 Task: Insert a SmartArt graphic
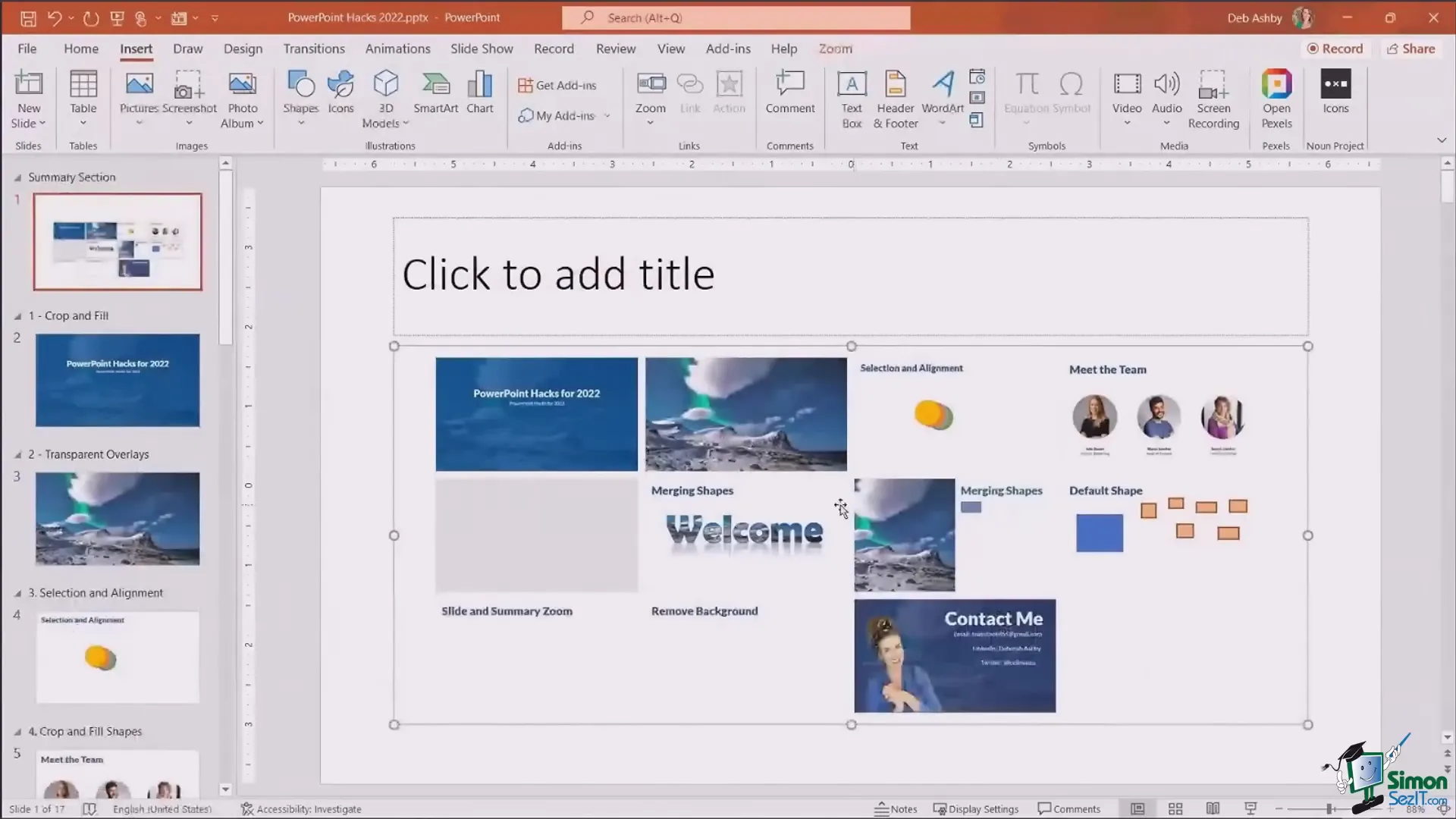436,93
